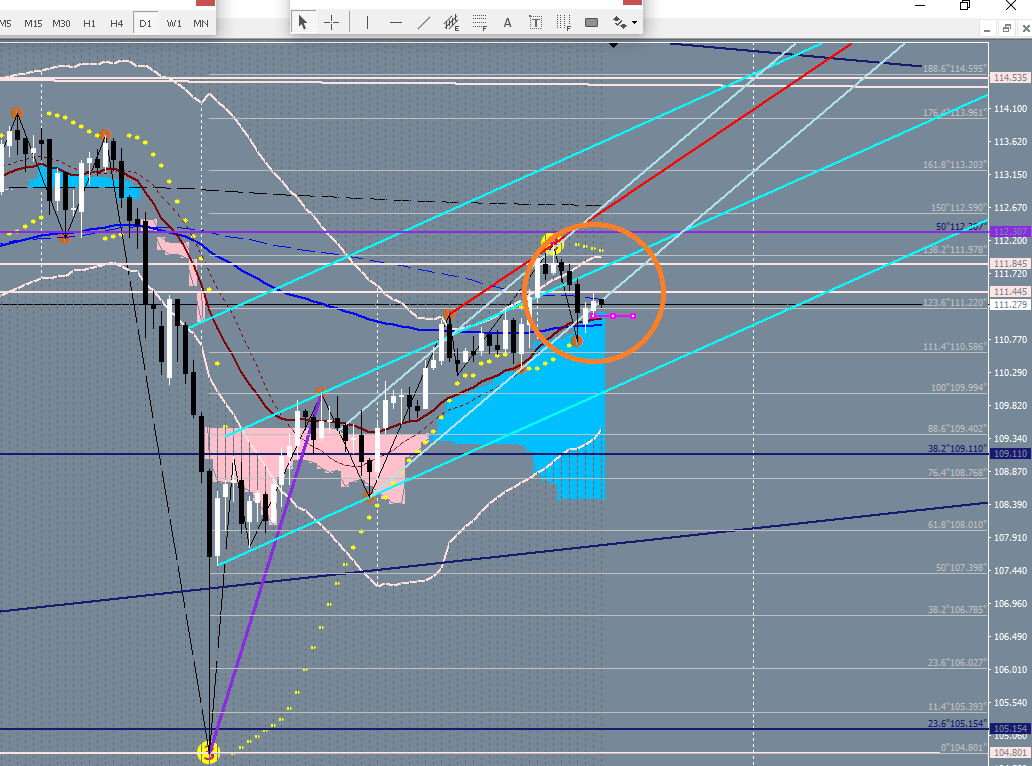
Task: Select the Rectangle shape tool
Action: [x=591, y=22]
